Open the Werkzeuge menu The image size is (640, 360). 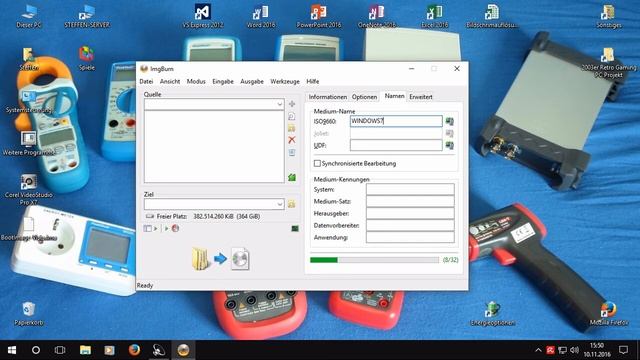285,82
